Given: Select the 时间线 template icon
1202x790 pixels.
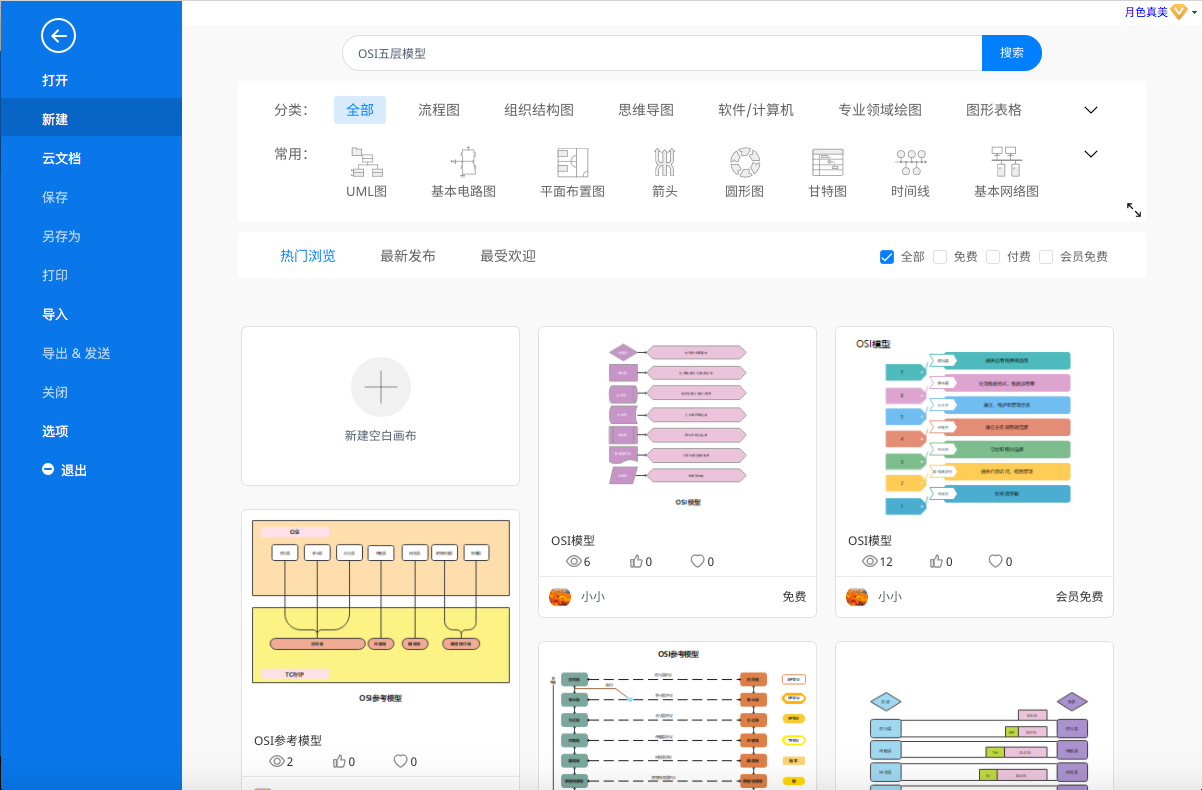Looking at the screenshot, I should [x=910, y=161].
